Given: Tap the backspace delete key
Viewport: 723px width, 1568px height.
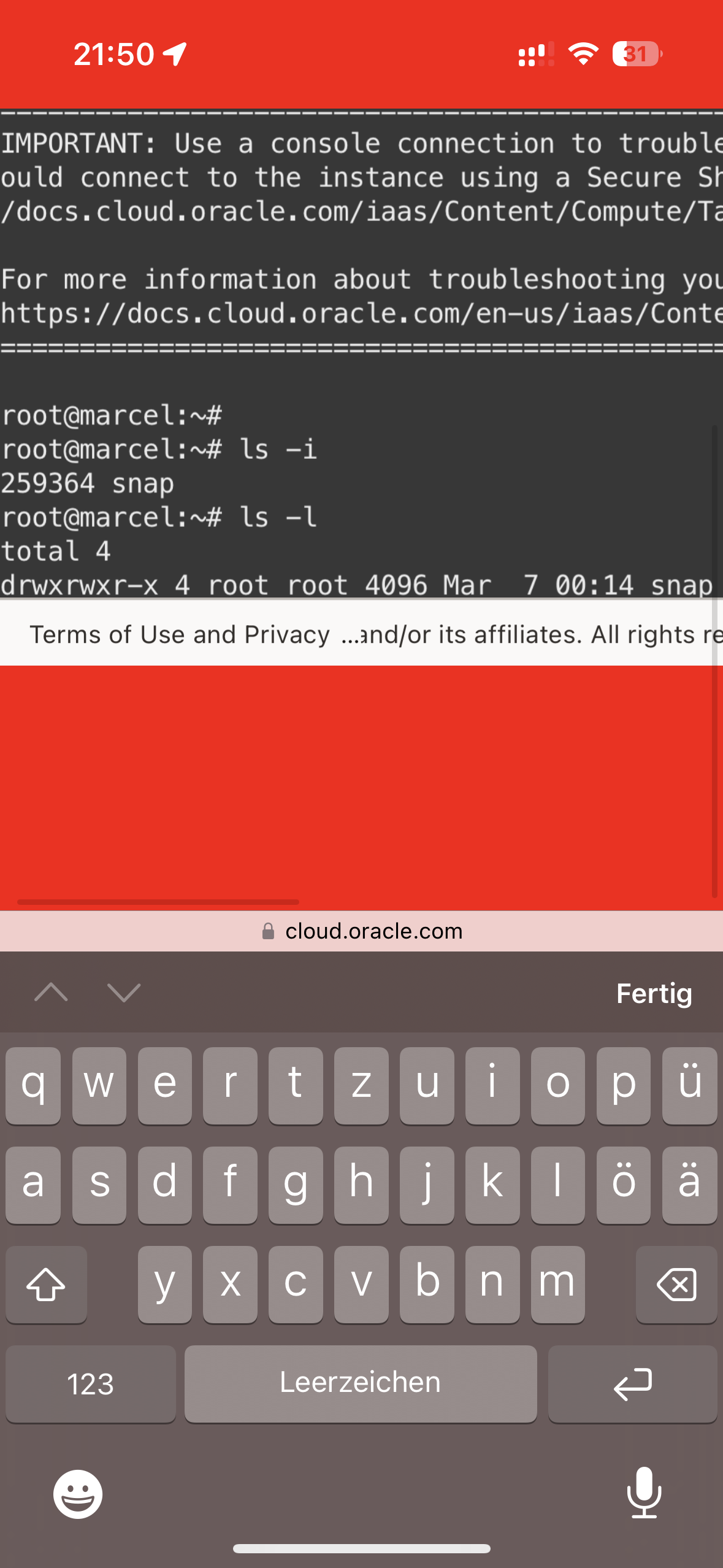Looking at the screenshot, I should [x=676, y=1285].
